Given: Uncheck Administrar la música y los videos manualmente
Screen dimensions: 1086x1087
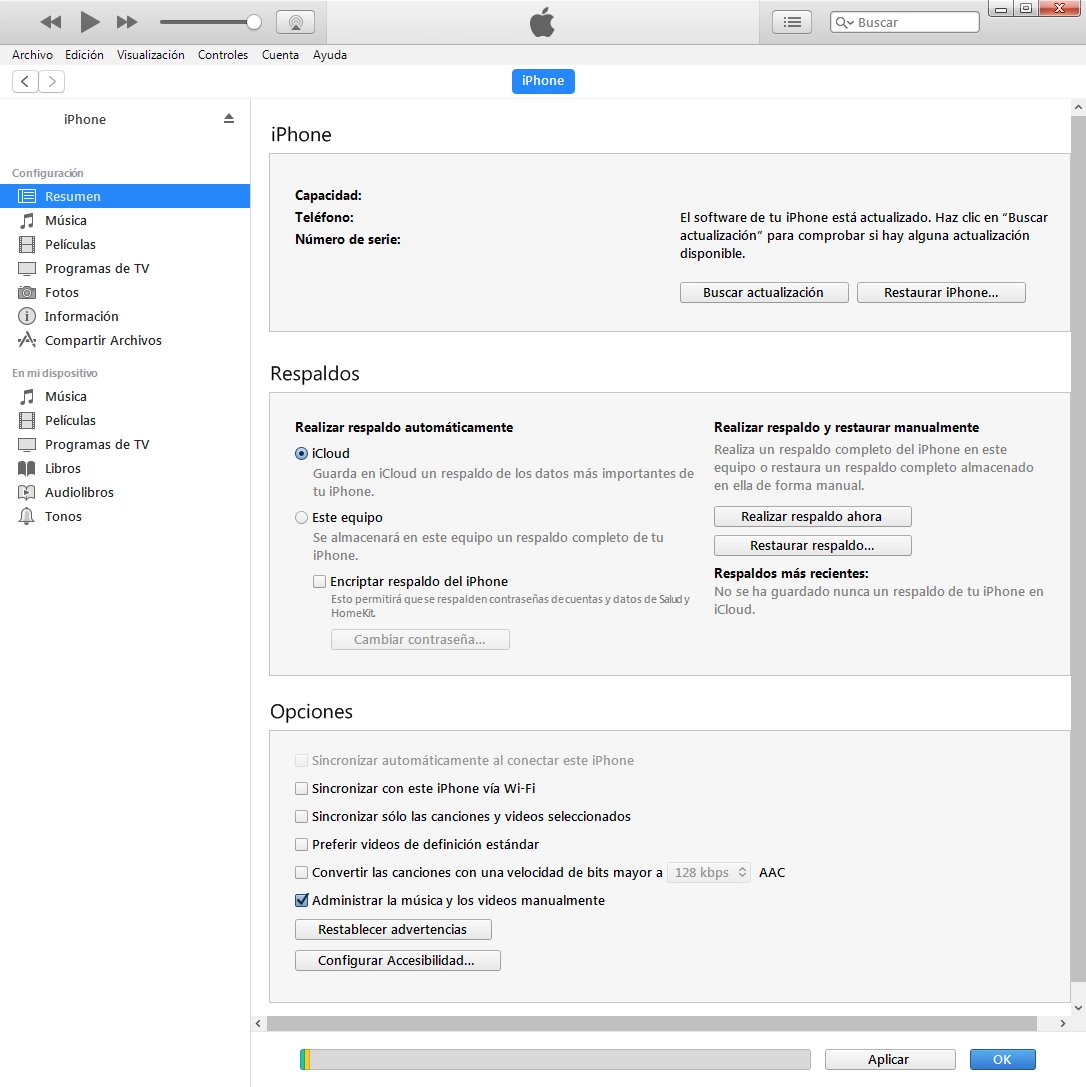Looking at the screenshot, I should point(302,900).
